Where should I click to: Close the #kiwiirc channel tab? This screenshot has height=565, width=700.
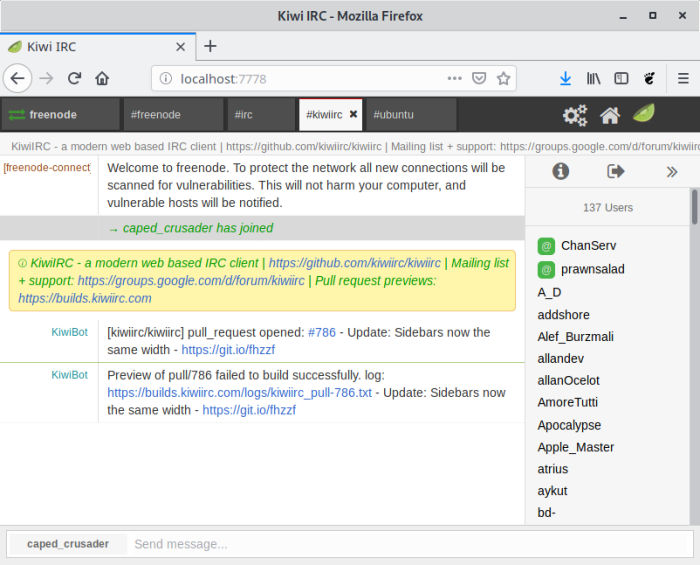353,114
